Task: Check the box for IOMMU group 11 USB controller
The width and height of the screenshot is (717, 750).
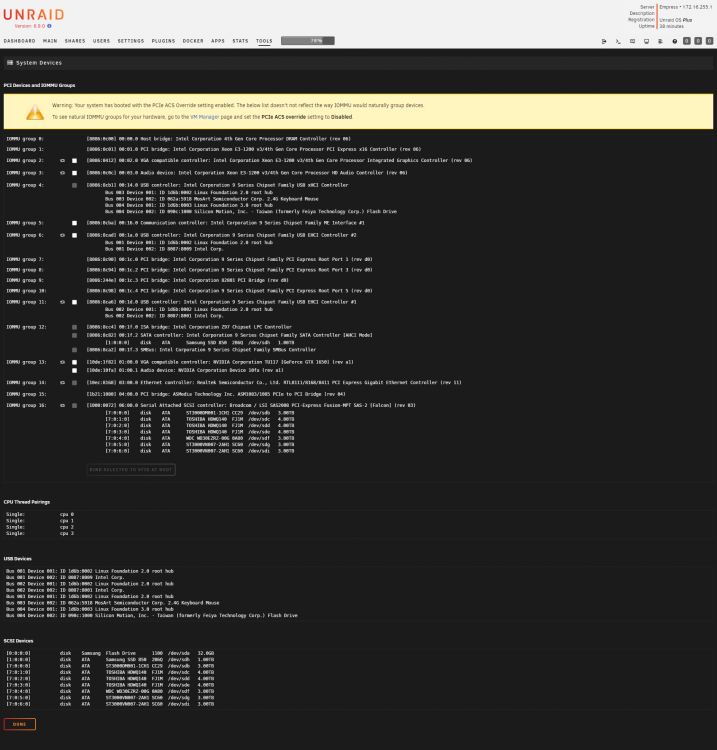Action: (74, 302)
